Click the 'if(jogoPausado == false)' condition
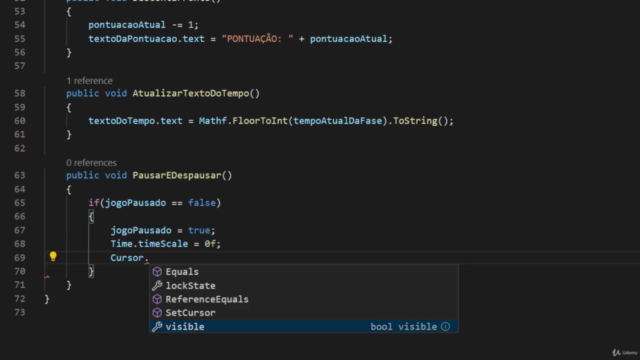The width and height of the screenshot is (640, 360). 155,203
